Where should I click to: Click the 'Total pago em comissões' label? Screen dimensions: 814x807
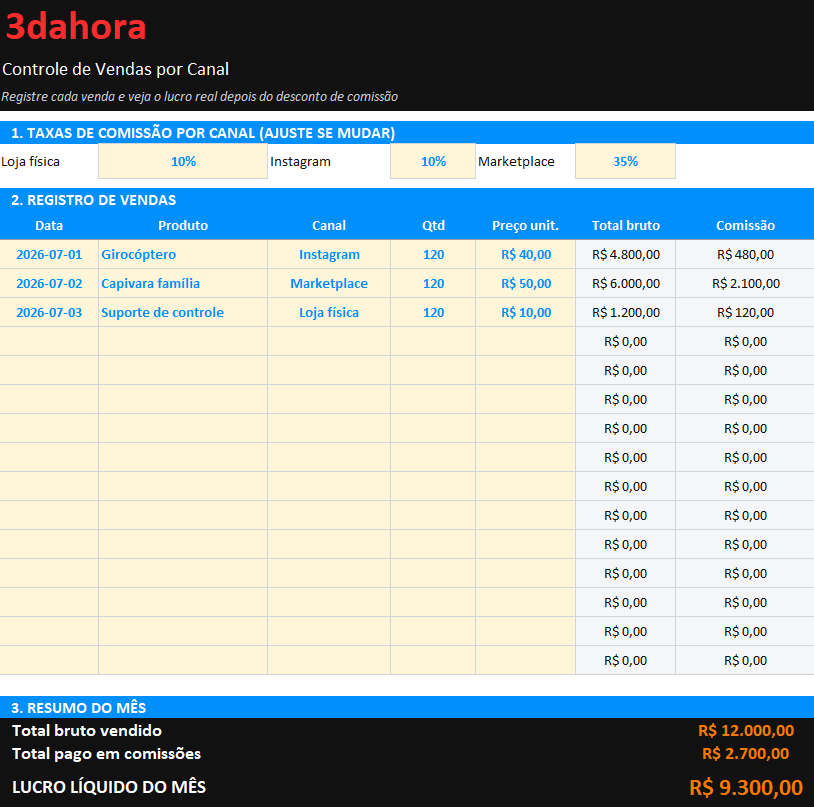(x=106, y=754)
